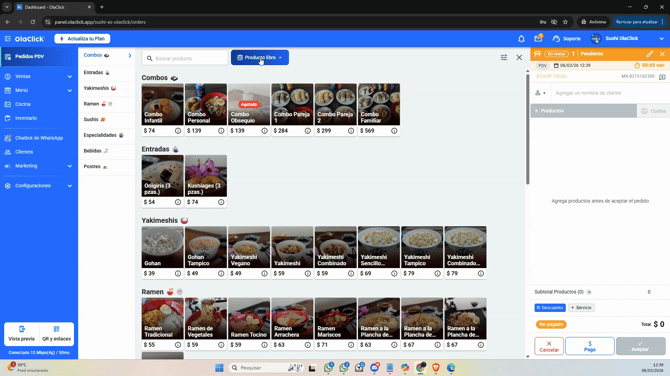Click Actualiza tu Plan button
Screen dimensions: 670x376
click(82, 39)
